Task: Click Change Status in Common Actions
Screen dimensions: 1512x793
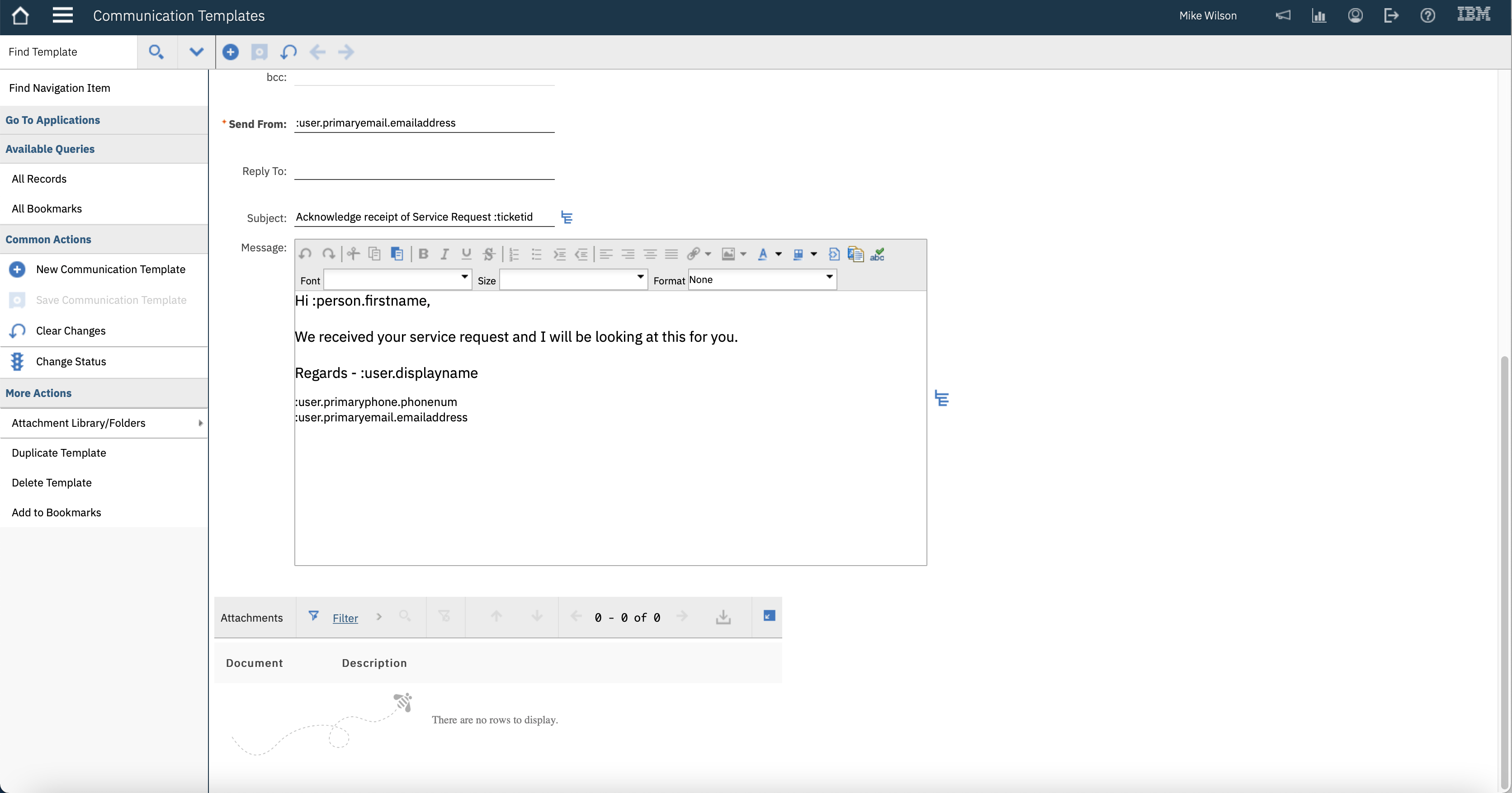Action: [71, 362]
